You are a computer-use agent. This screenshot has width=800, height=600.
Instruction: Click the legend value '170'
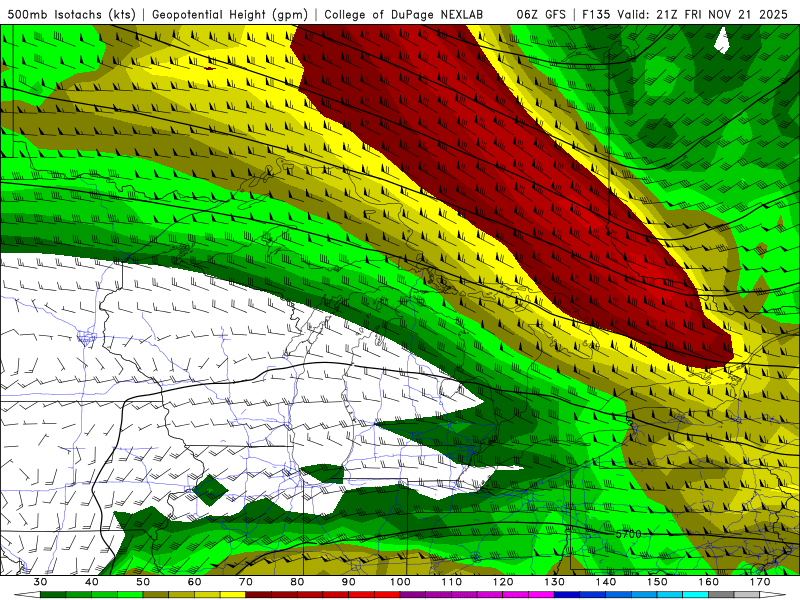[x=760, y=582]
